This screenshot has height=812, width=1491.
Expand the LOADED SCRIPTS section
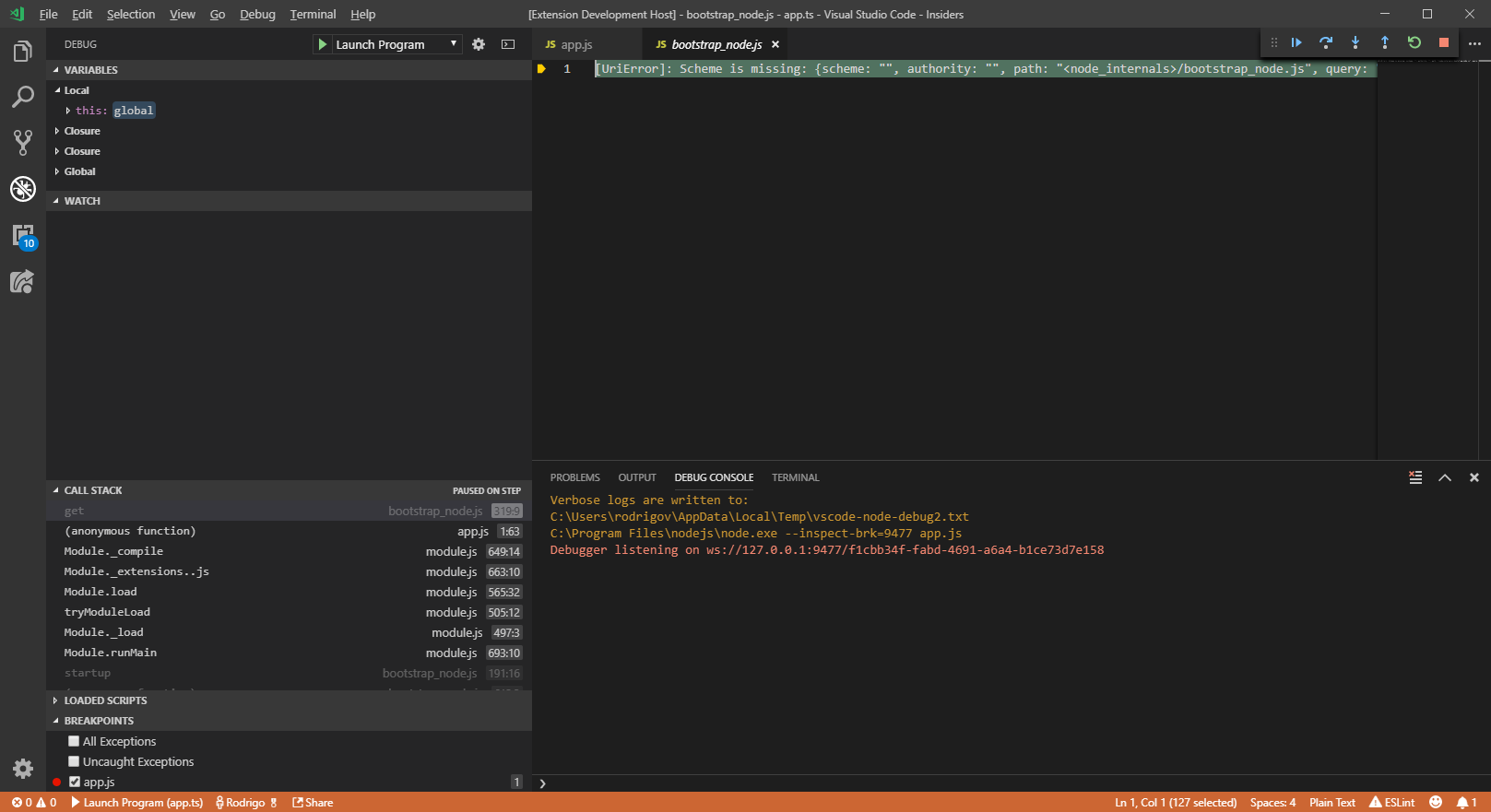289,700
